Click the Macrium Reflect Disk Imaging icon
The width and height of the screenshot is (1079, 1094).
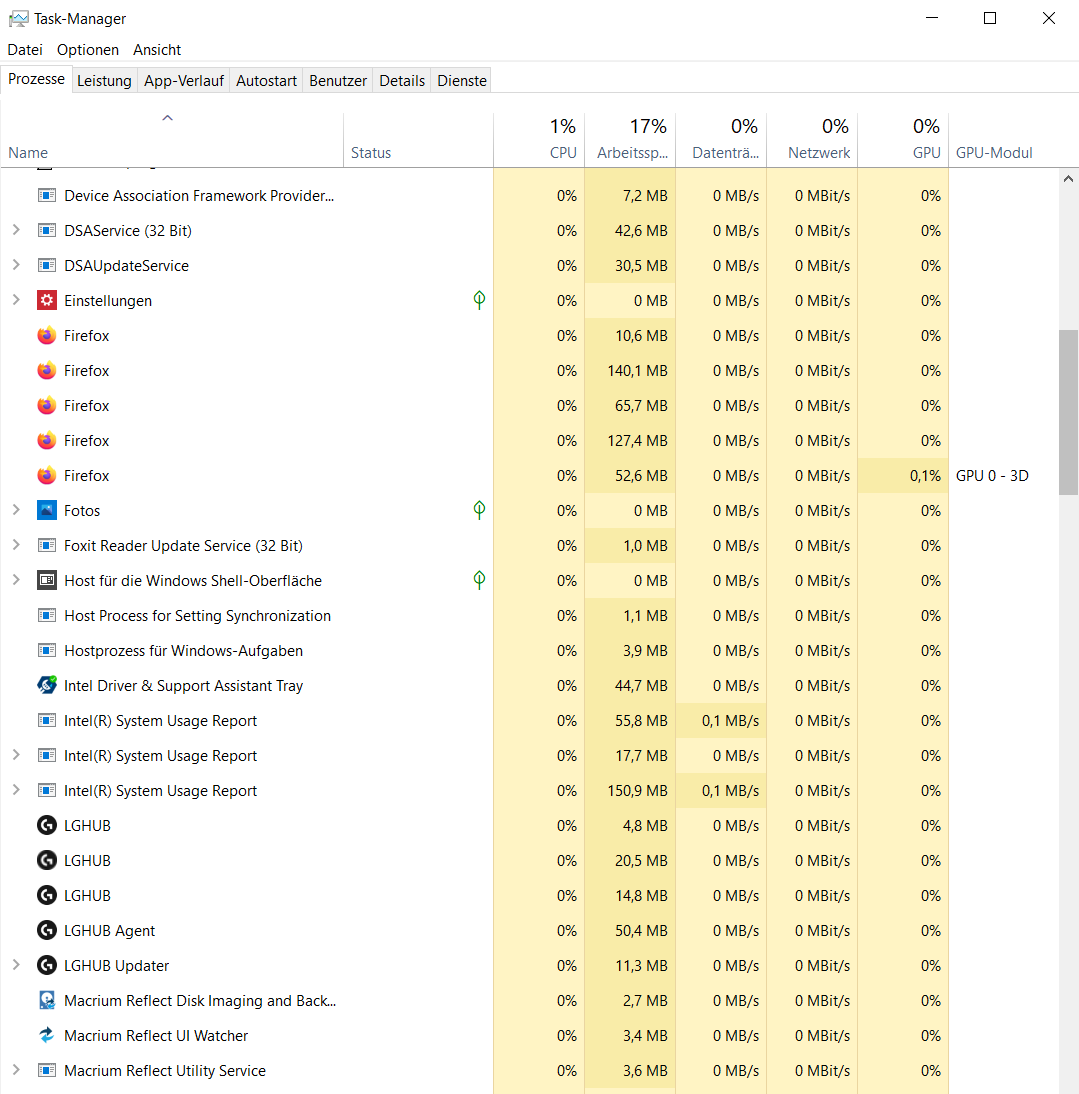tap(47, 1001)
